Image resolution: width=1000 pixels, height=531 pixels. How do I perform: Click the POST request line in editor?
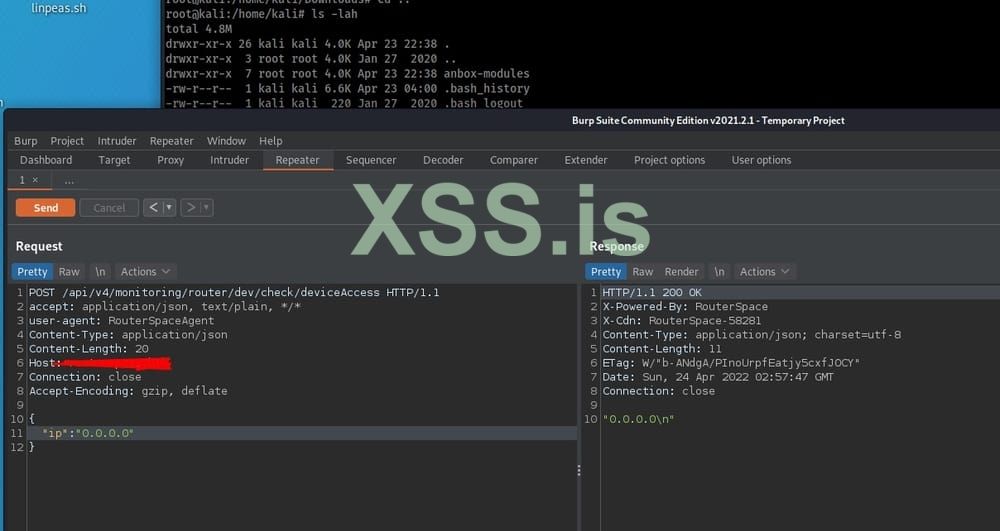point(234,293)
